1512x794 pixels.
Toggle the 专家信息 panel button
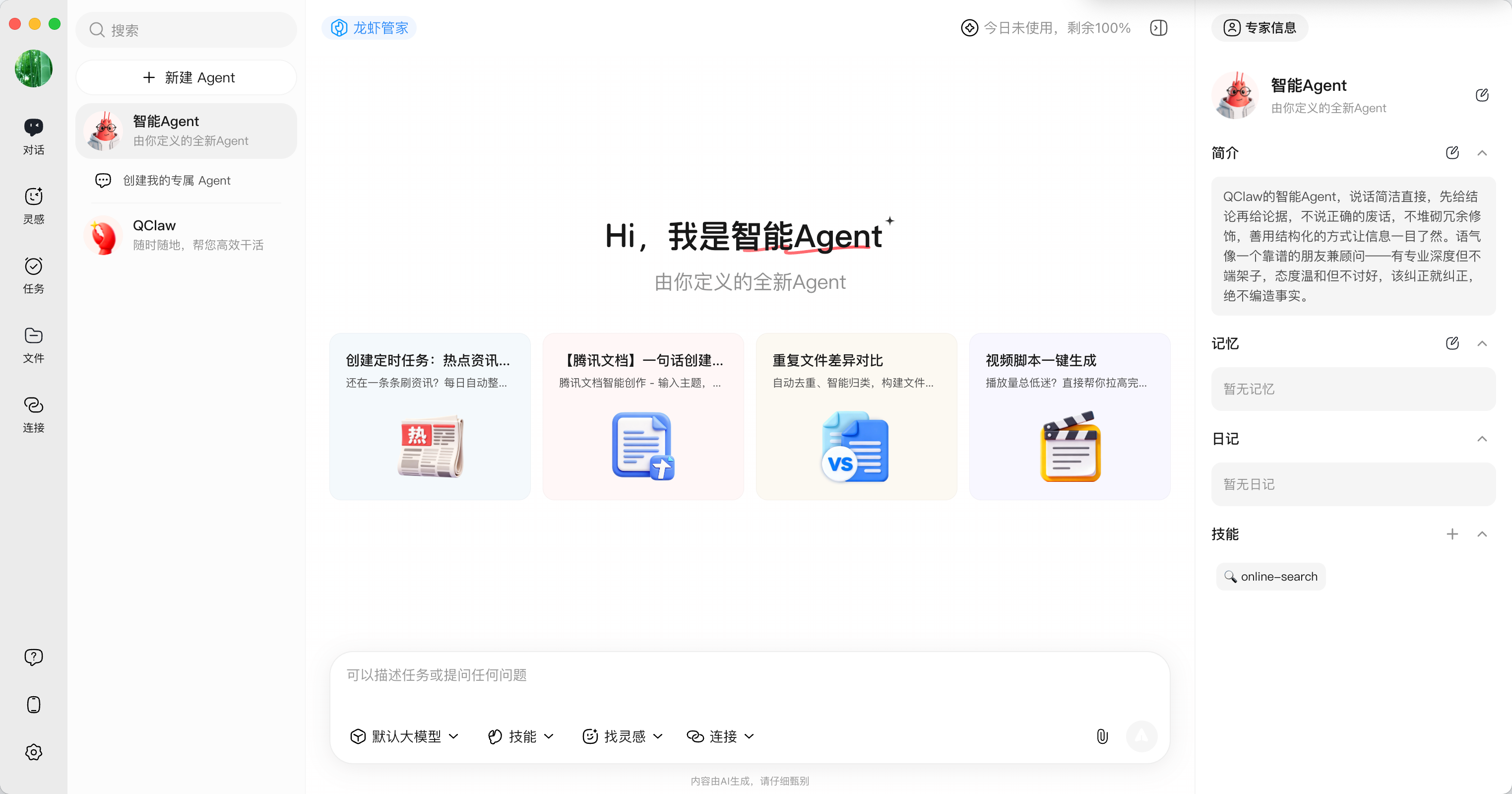tap(1259, 28)
